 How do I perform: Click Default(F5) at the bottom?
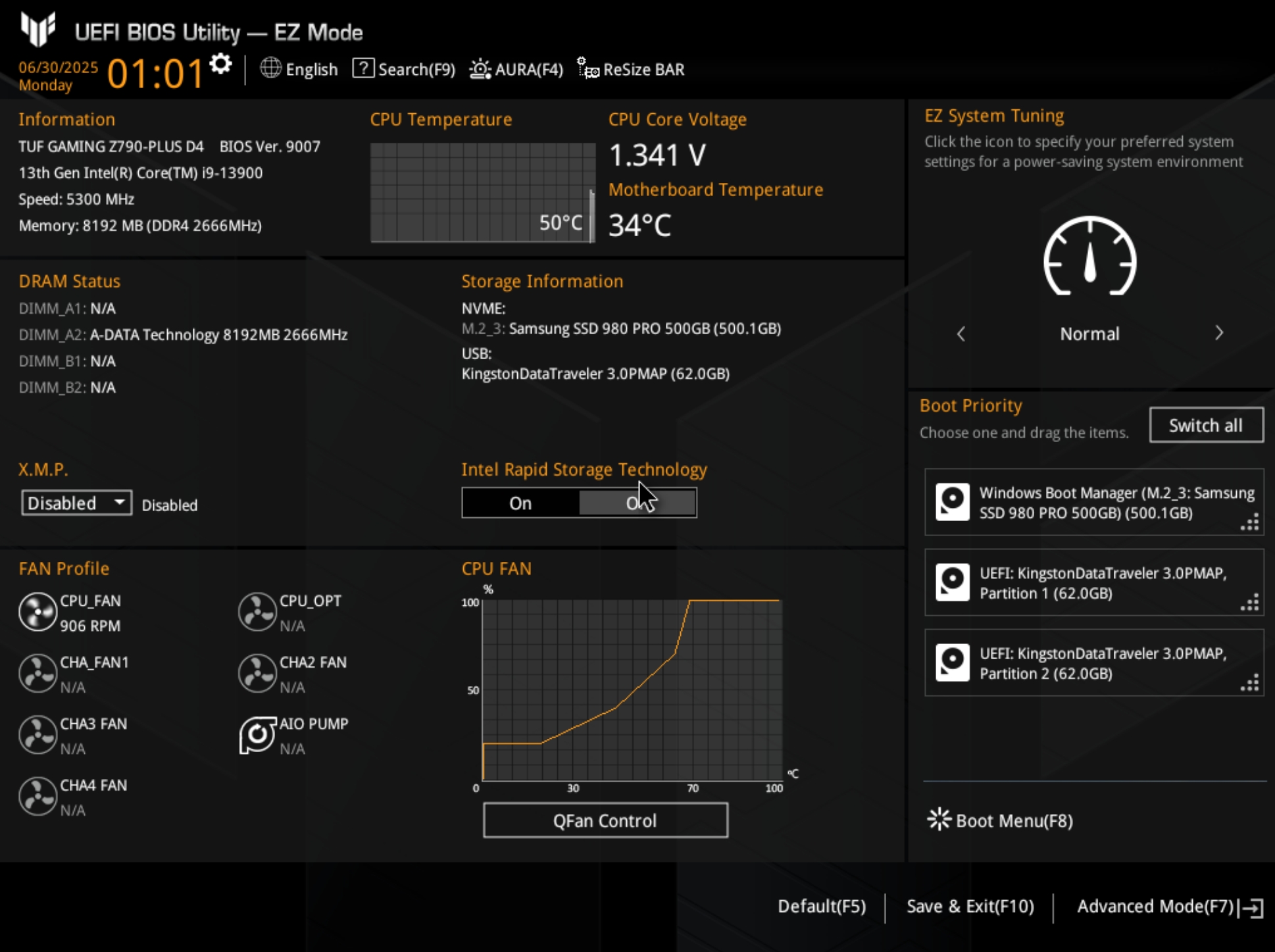coord(822,907)
